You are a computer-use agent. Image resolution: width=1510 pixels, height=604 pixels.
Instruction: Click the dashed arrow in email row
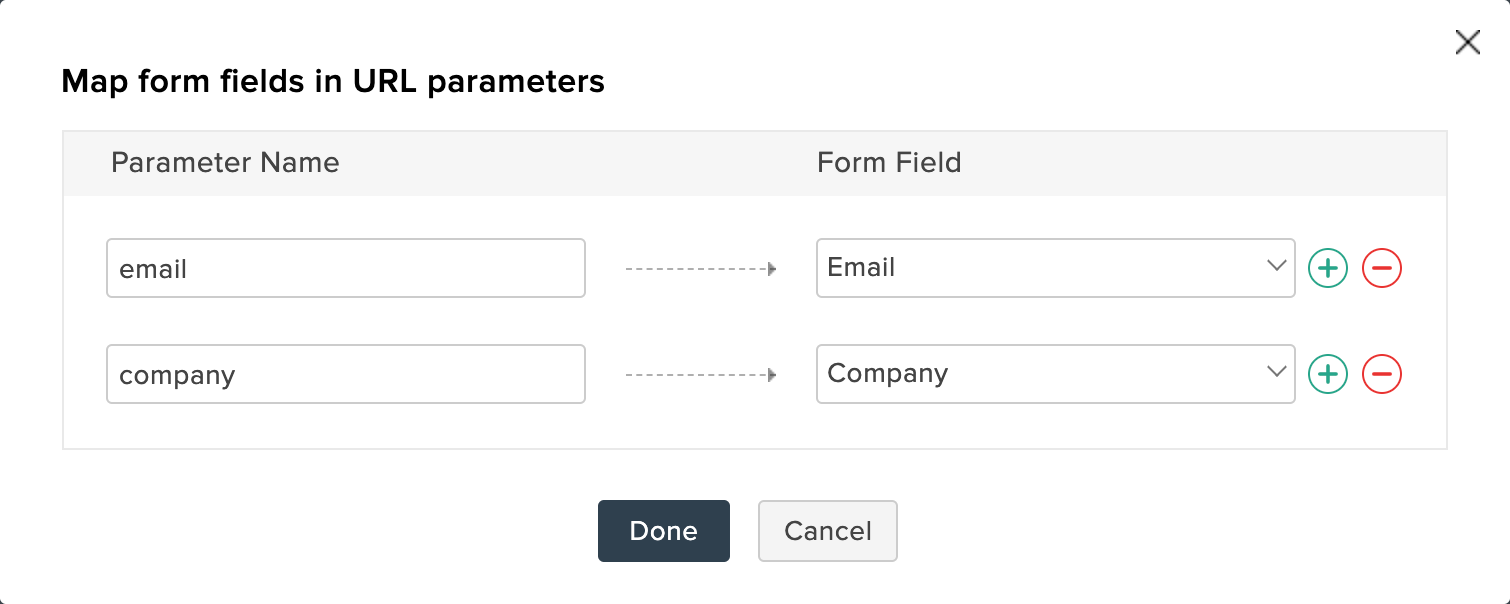[701, 269]
